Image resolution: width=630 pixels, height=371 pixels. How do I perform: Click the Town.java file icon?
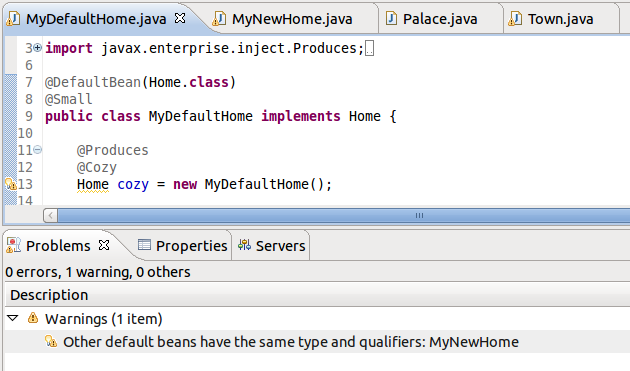coord(515,18)
